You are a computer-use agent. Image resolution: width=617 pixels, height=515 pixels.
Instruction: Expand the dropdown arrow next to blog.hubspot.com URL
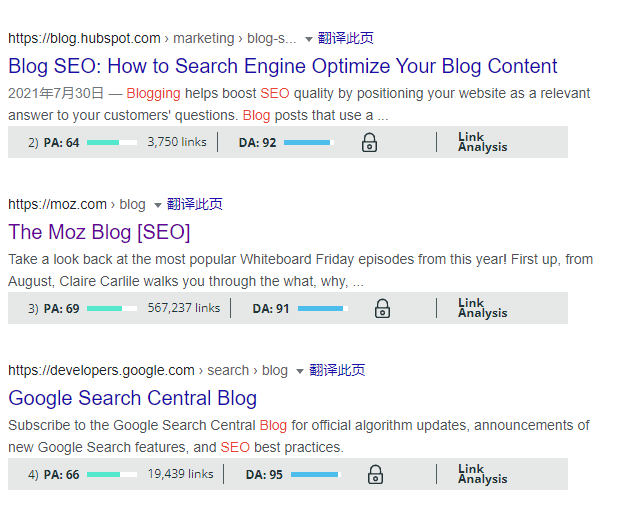(309, 39)
